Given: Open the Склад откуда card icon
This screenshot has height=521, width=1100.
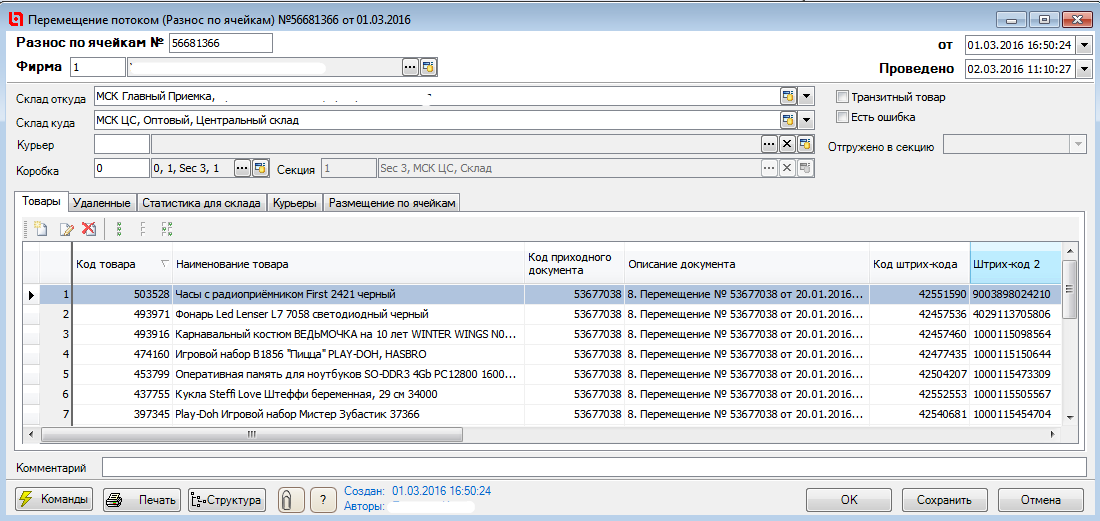Looking at the screenshot, I should (x=788, y=96).
